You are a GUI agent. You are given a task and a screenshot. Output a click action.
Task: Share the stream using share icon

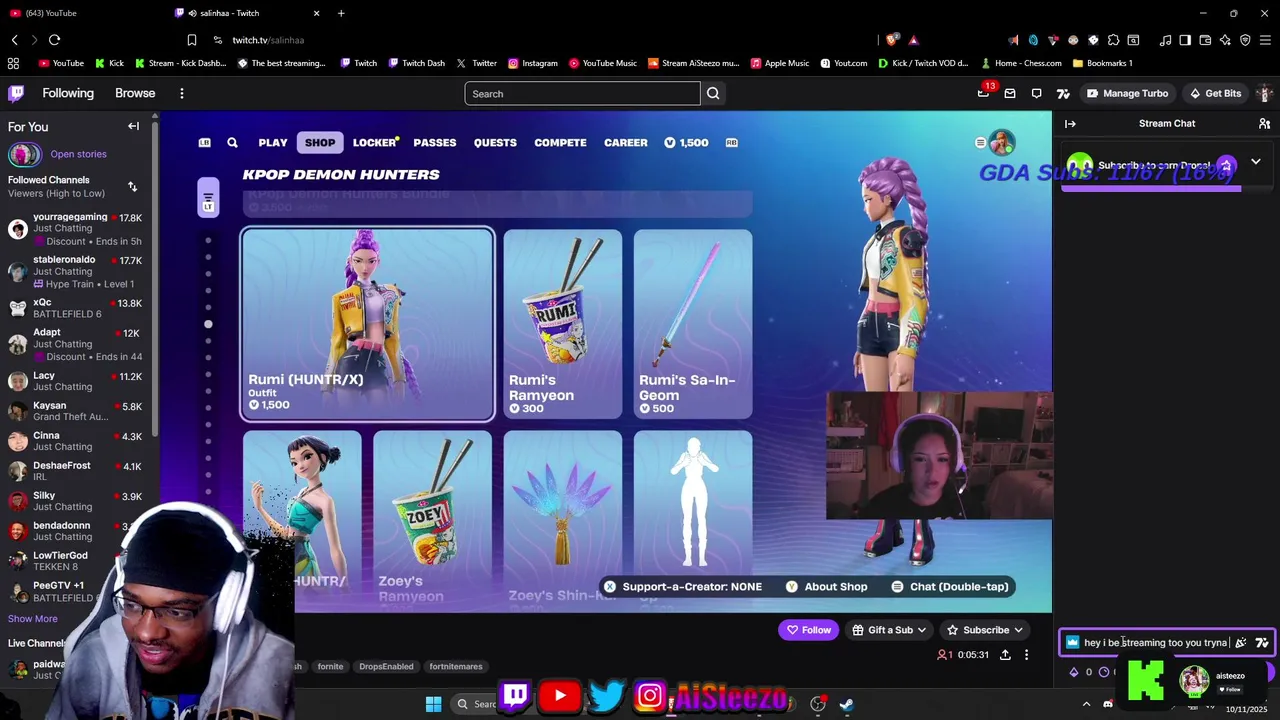click(x=1005, y=655)
